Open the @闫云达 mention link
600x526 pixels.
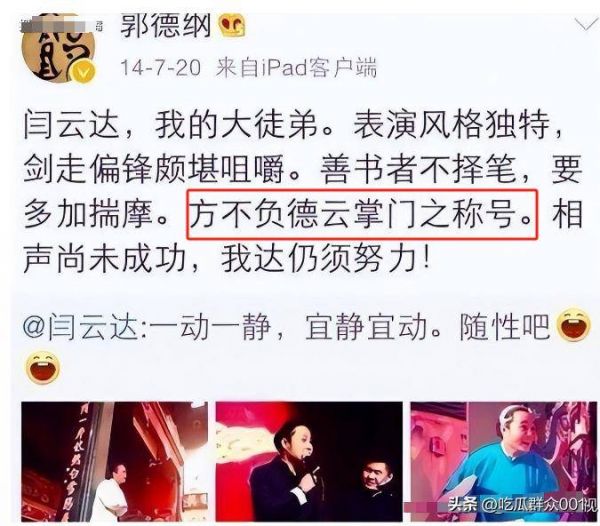pyautogui.click(x=80, y=327)
